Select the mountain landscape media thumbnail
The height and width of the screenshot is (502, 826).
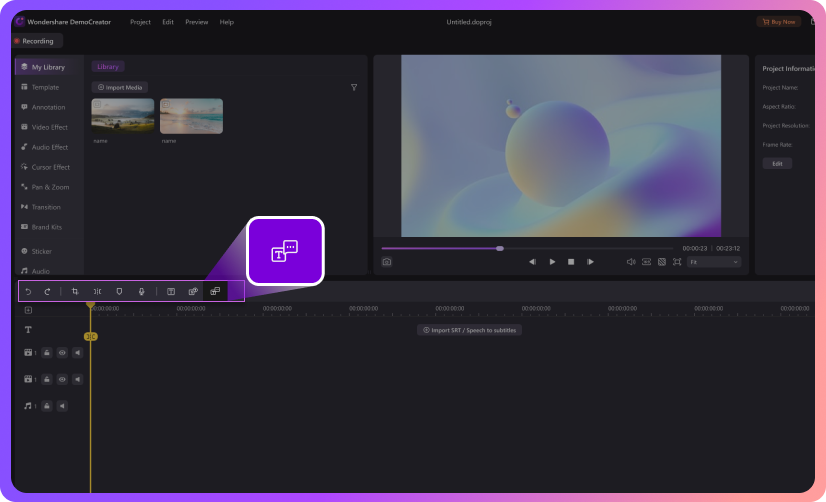tap(123, 115)
